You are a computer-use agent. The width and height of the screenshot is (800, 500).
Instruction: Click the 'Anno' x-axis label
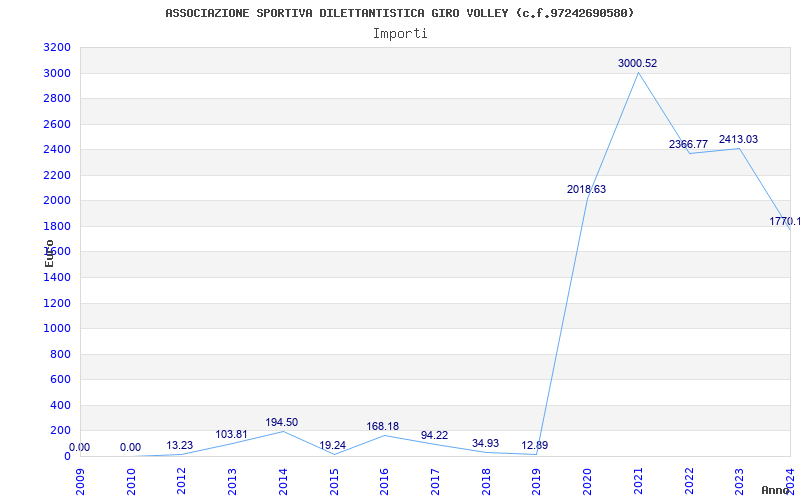775,490
